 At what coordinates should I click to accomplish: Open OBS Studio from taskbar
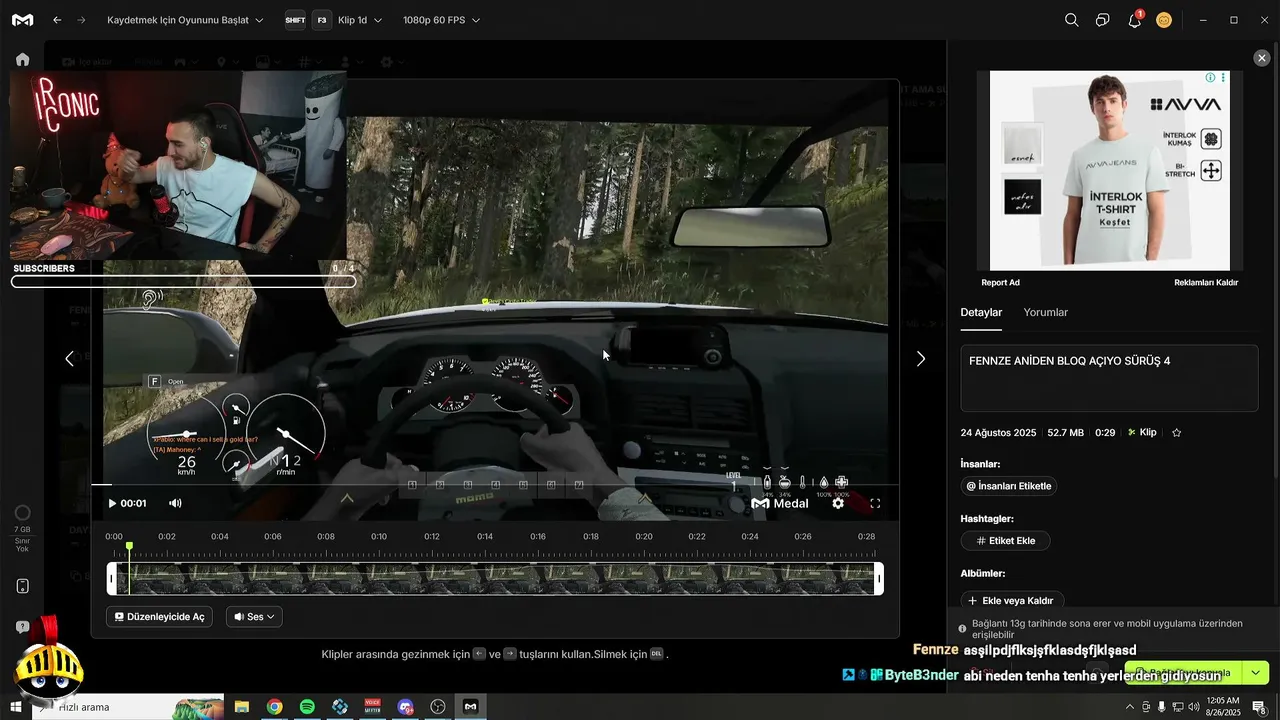click(x=438, y=707)
